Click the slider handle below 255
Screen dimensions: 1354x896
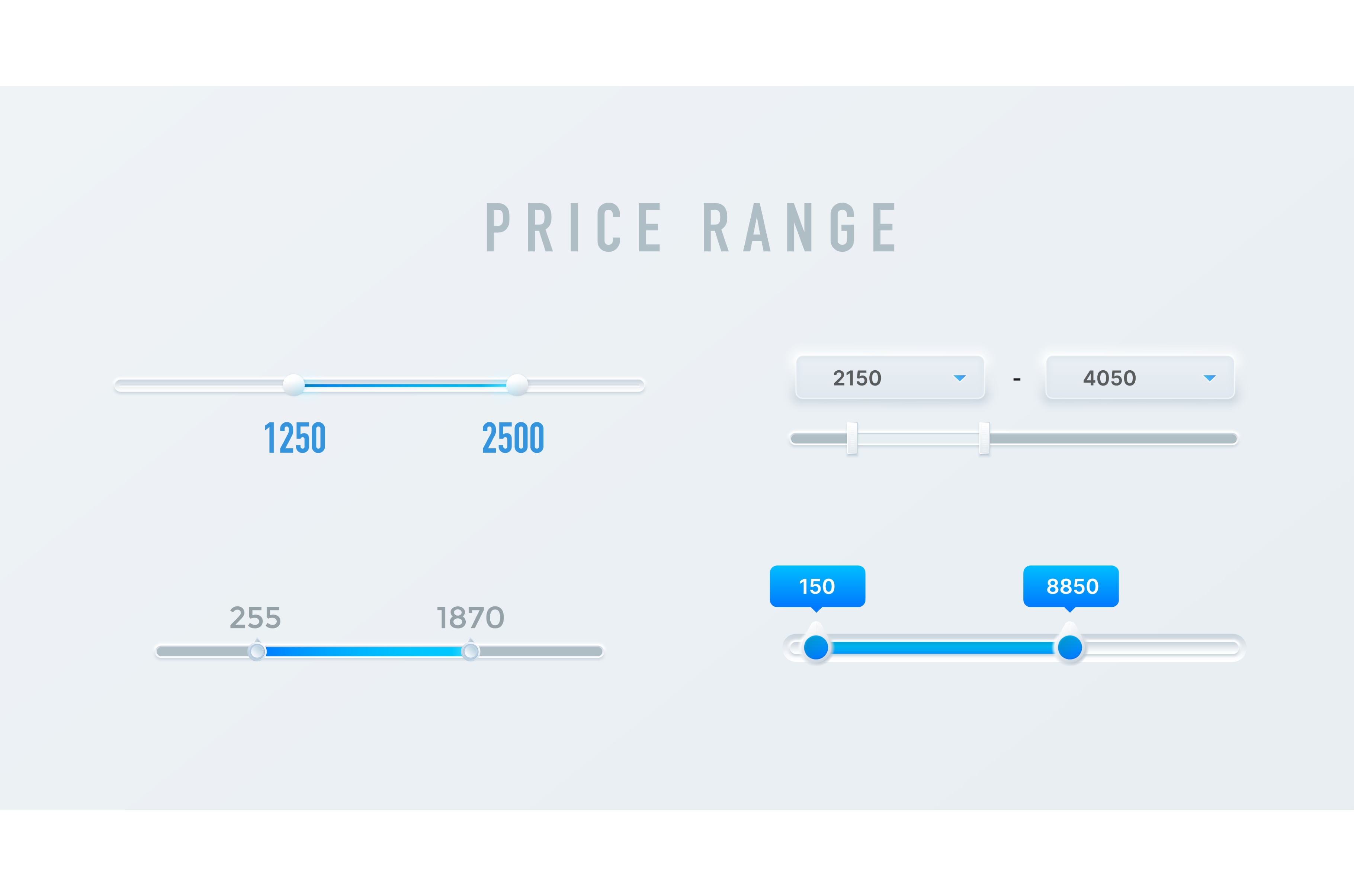pyautogui.click(x=257, y=651)
